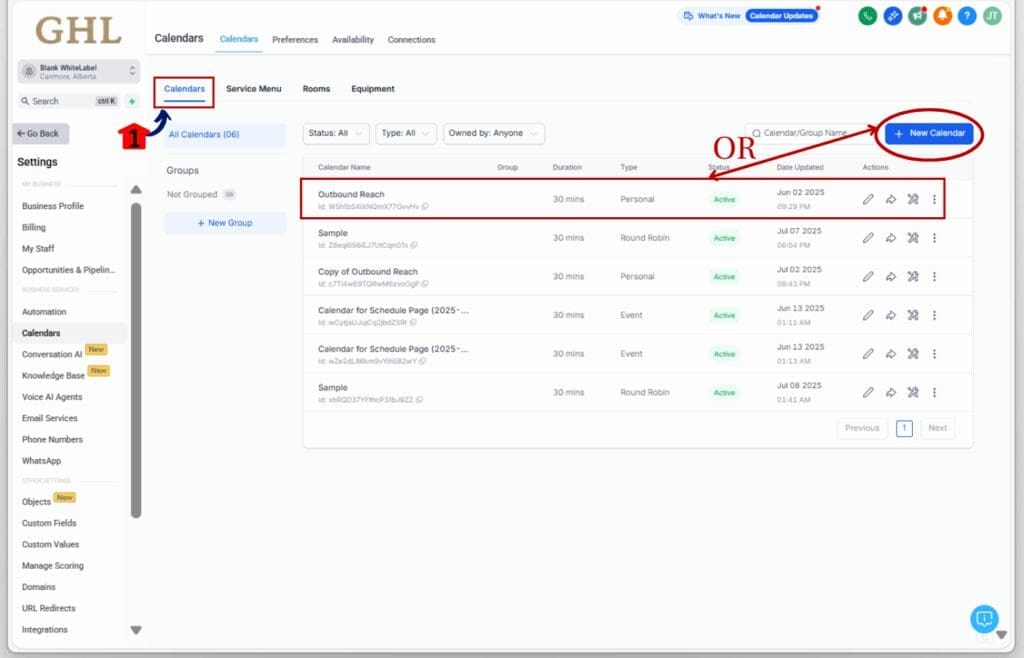Viewport: 1024px width, 658px height.
Task: Open My Staff settings
Action: 38,249
